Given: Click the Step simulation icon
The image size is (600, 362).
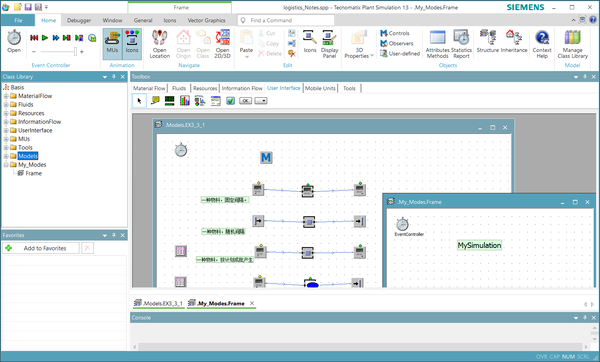Looking at the screenshot, I should point(67,38).
